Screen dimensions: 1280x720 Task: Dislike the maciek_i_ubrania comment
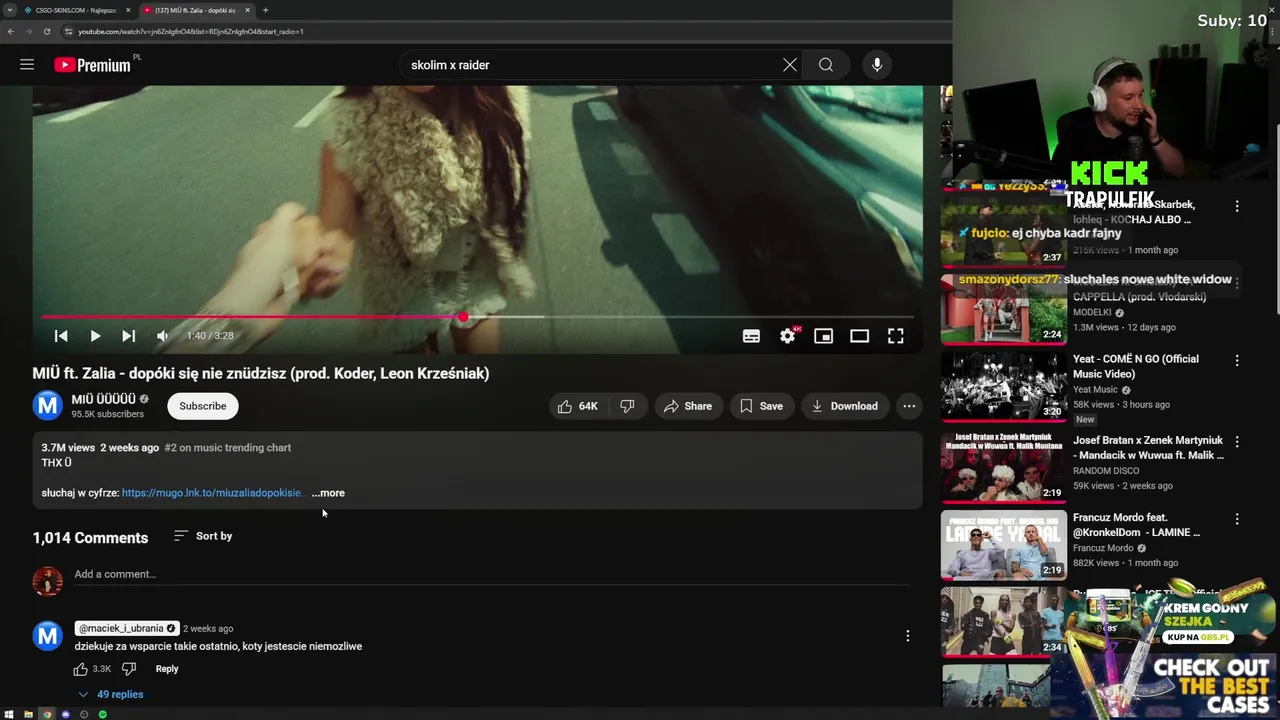click(128, 669)
